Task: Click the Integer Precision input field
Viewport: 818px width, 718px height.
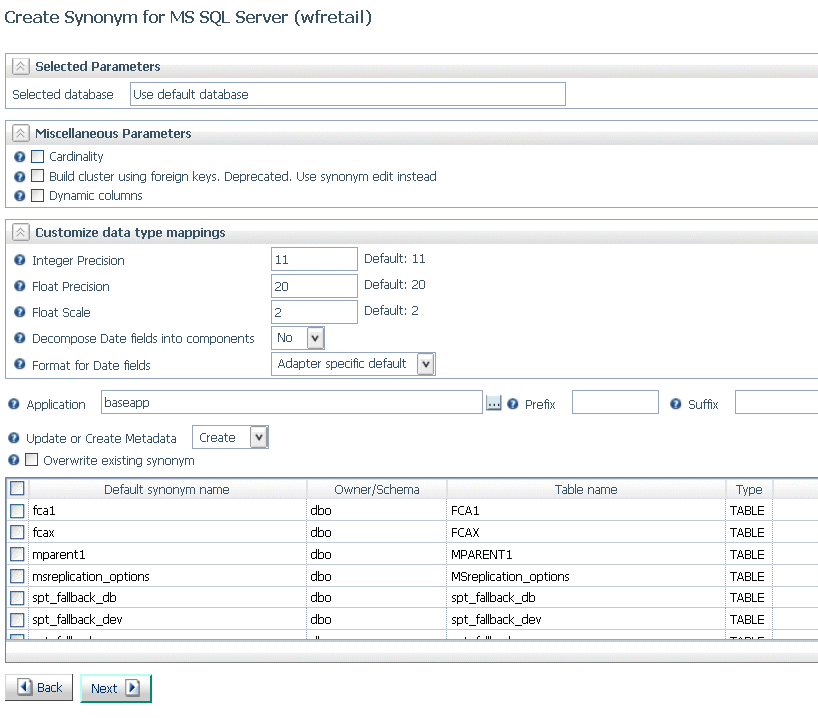Action: coord(314,259)
